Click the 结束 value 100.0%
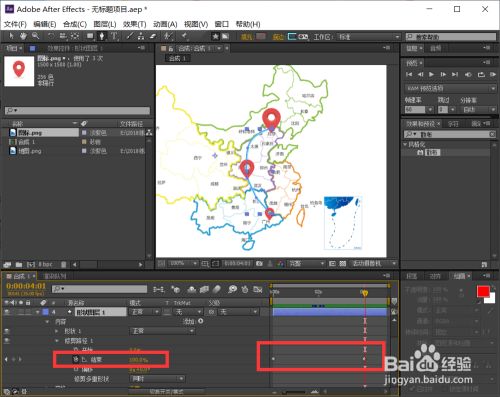 (139, 360)
